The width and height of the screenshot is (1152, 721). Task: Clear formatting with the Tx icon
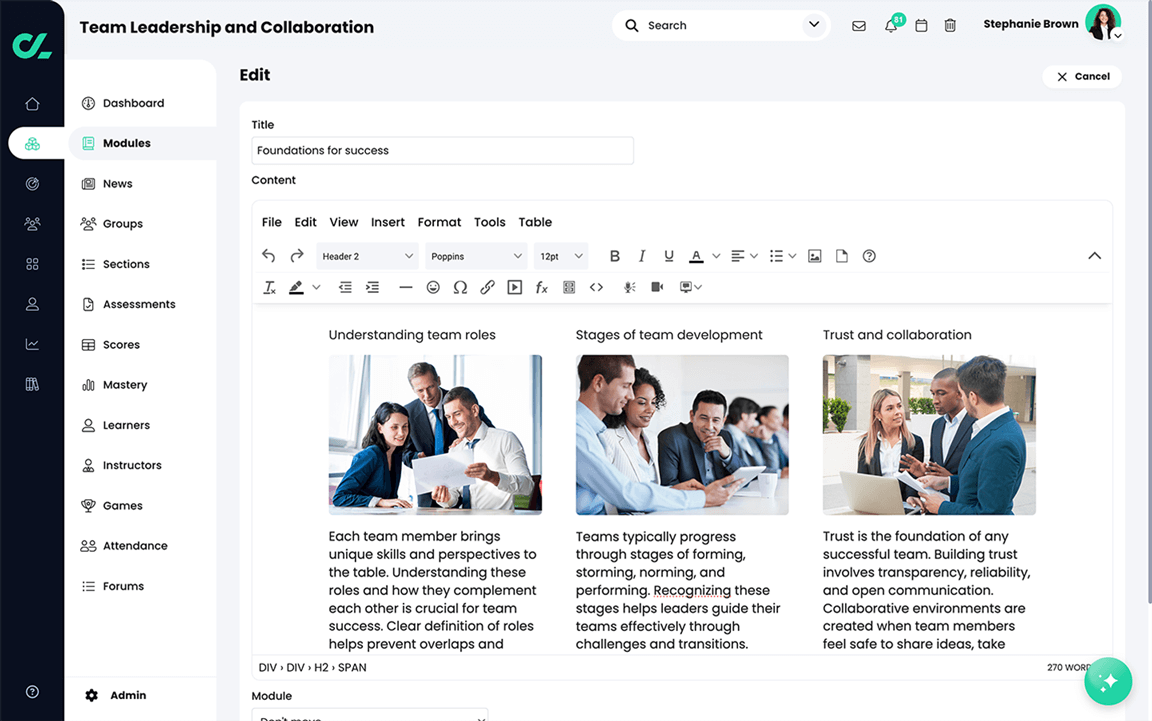click(268, 287)
